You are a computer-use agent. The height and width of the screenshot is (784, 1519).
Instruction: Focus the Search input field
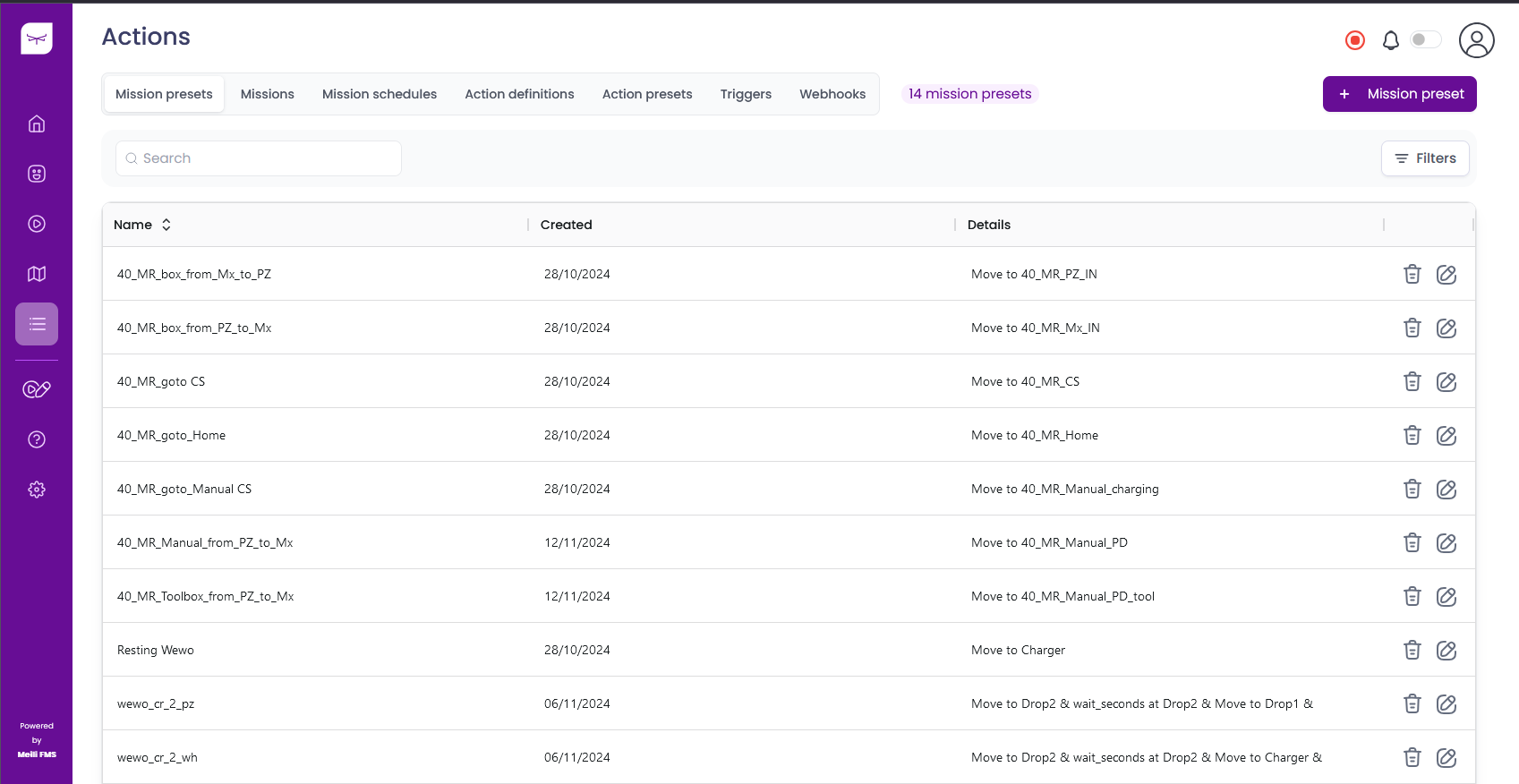tap(259, 158)
